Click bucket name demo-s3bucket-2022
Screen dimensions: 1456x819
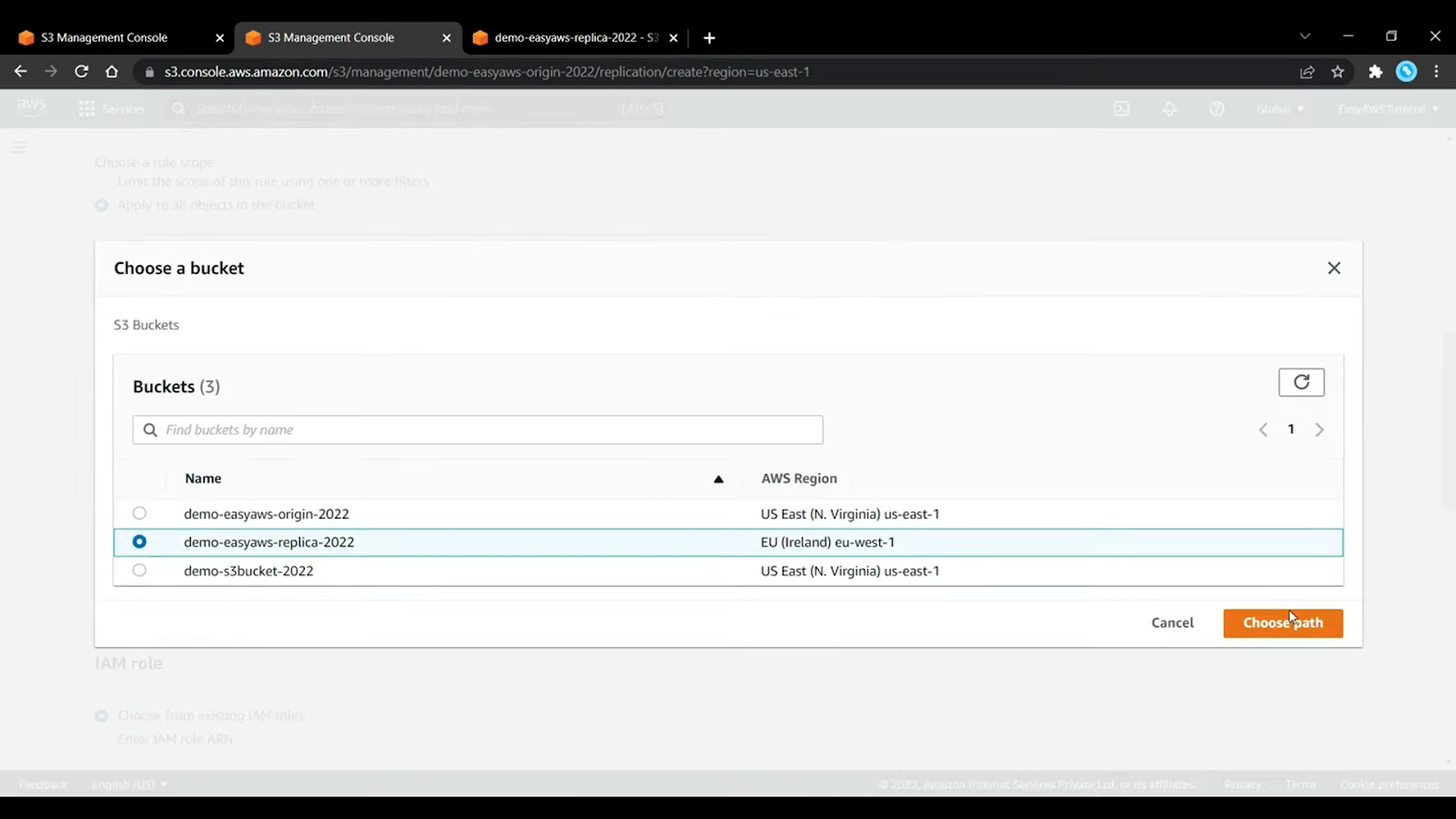point(248,571)
